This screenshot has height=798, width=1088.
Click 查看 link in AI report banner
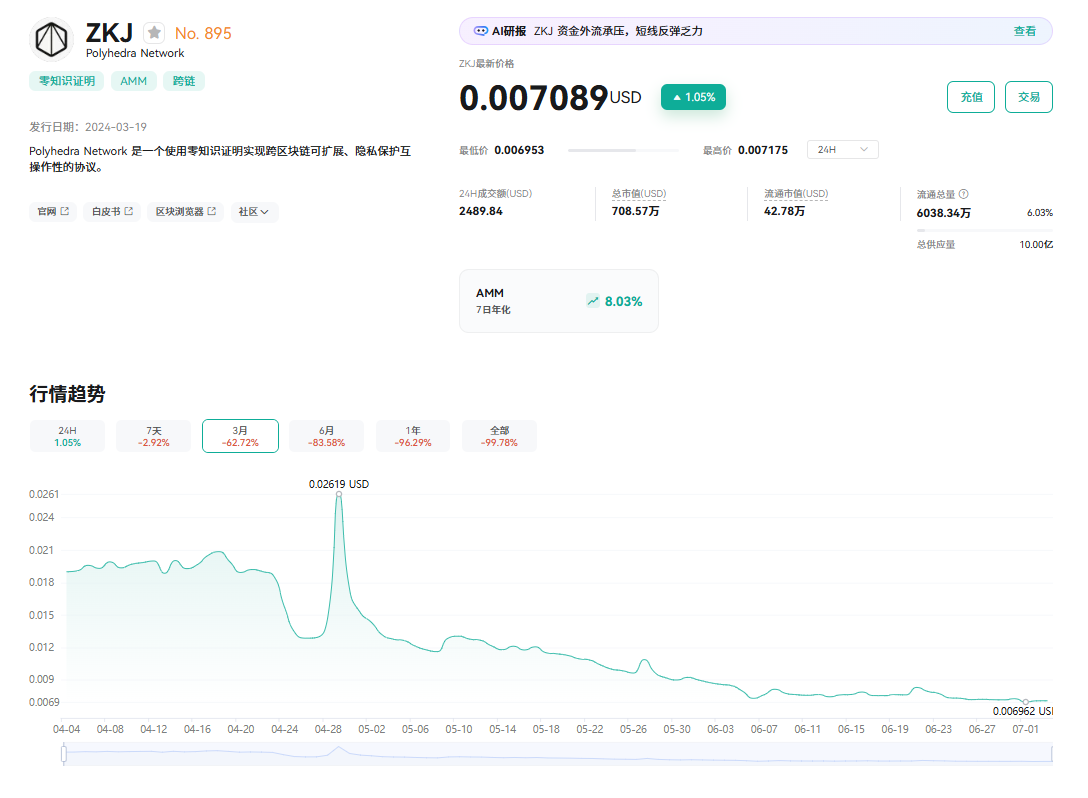pyautogui.click(x=1024, y=31)
